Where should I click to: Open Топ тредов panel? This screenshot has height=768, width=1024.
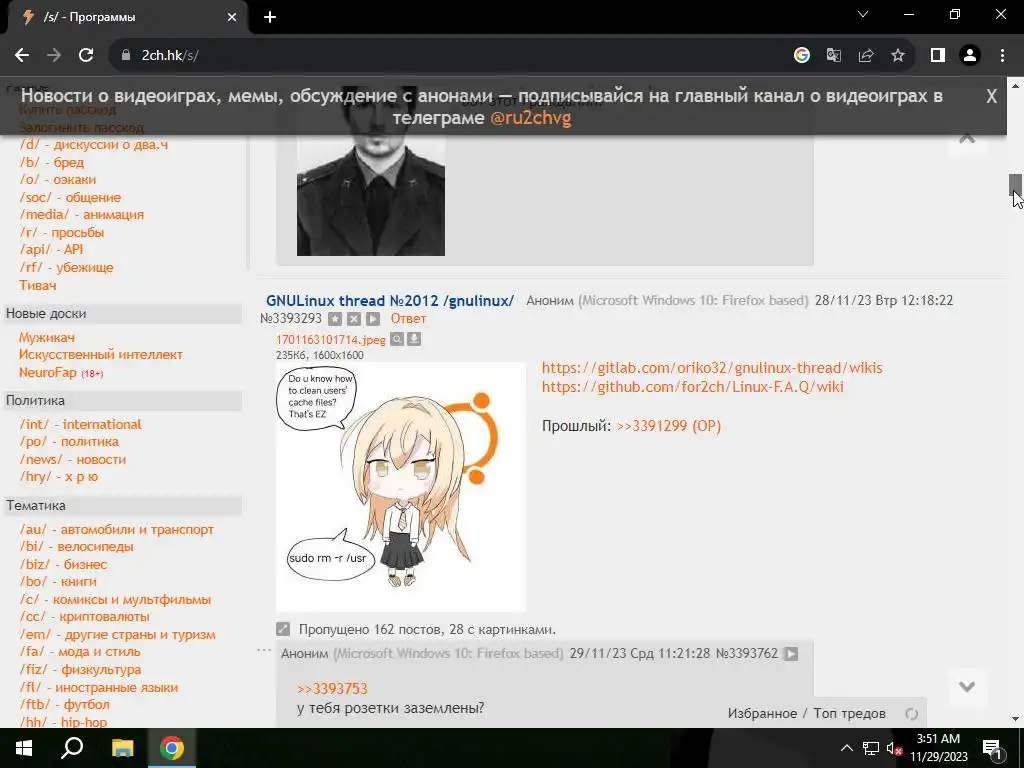pos(849,714)
